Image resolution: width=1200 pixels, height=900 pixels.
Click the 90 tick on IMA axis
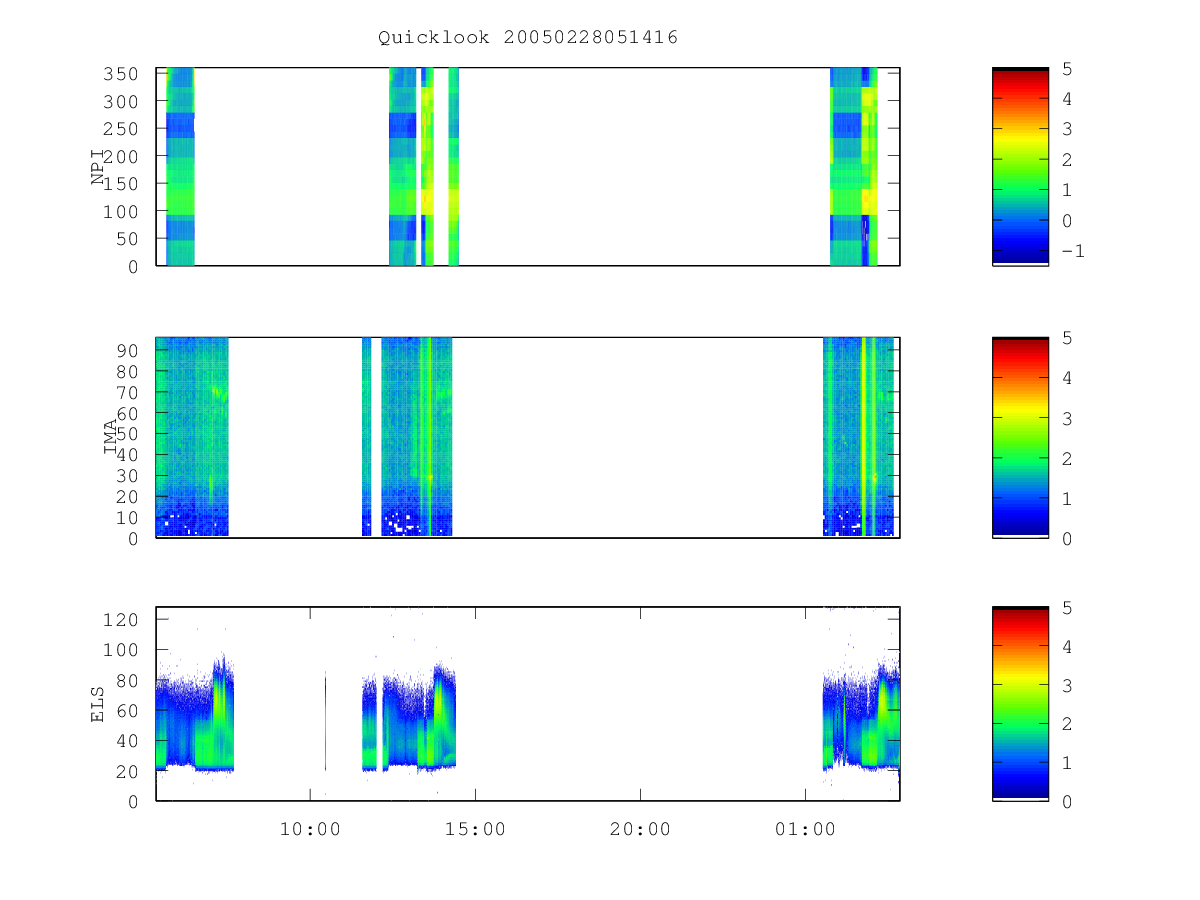[127, 350]
